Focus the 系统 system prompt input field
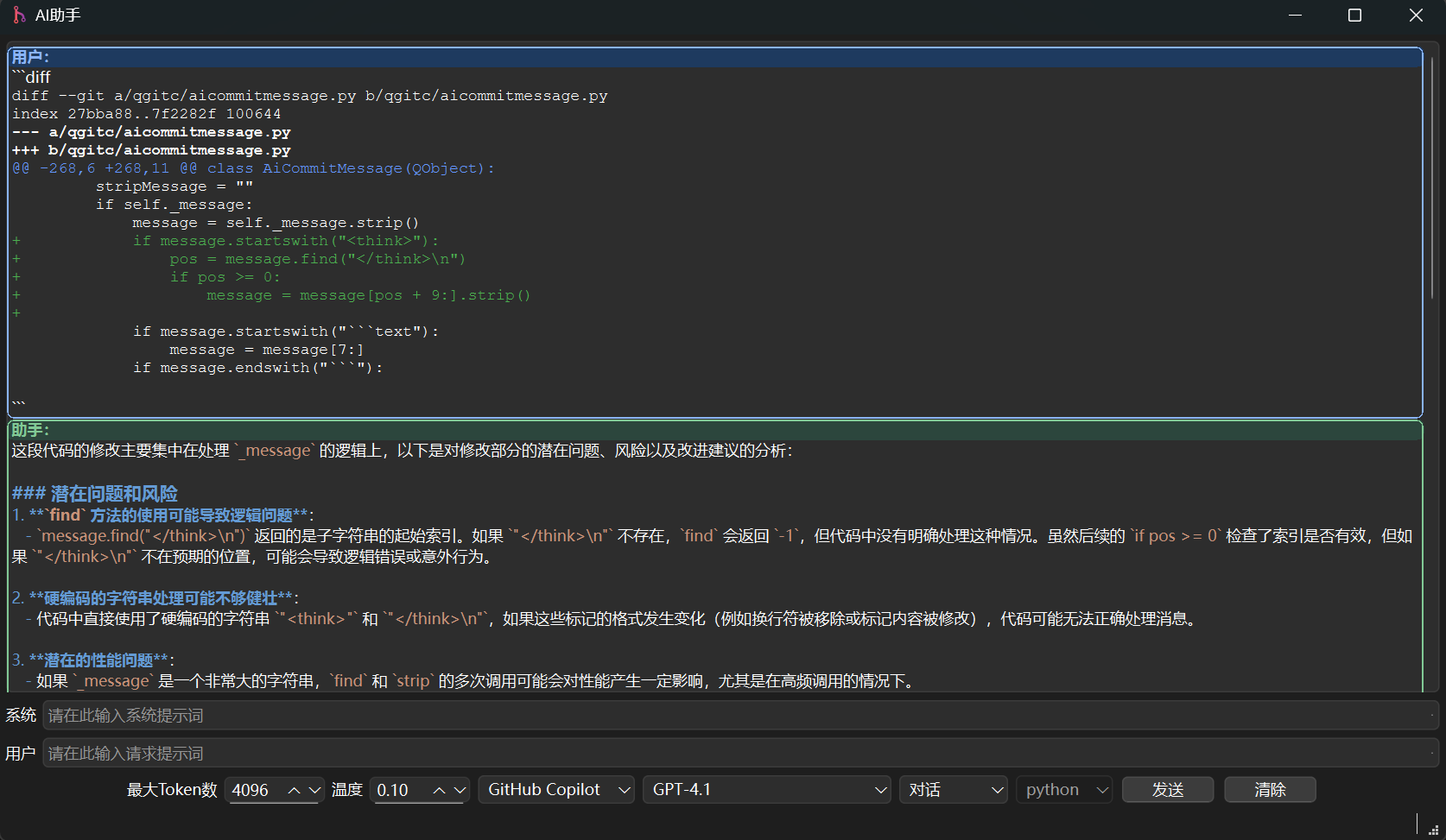 740,716
